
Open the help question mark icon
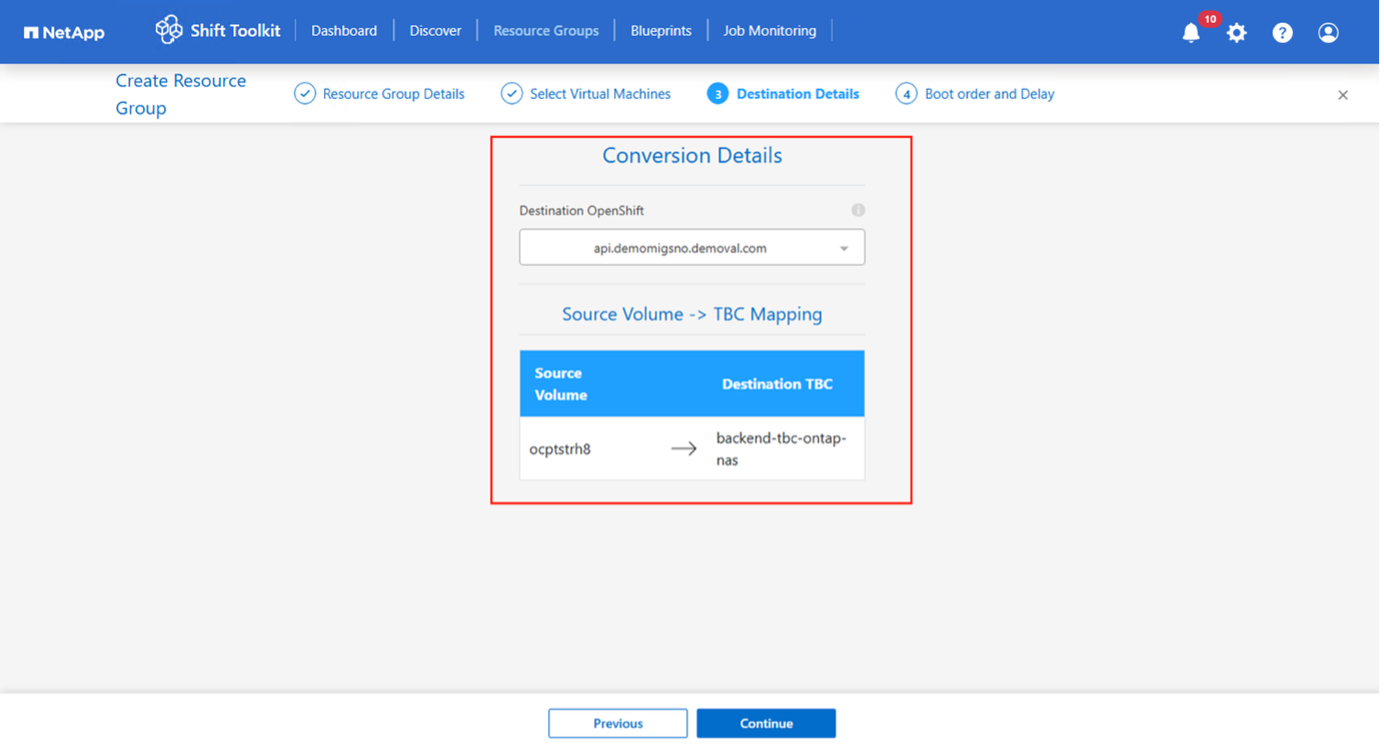tap(1282, 33)
